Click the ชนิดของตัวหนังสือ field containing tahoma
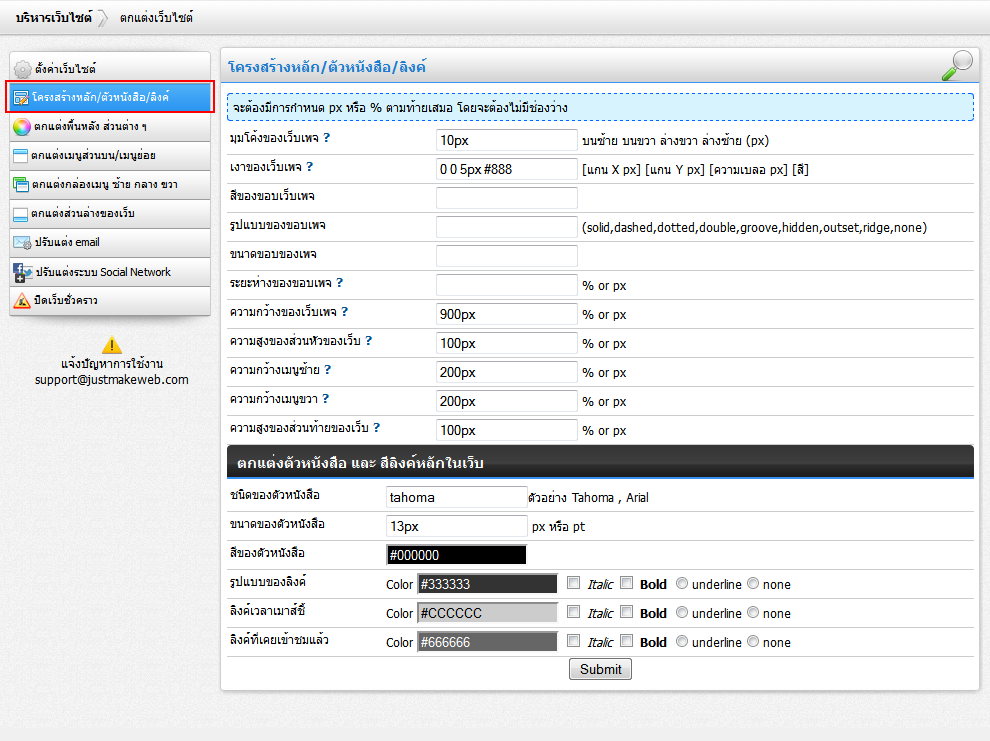This screenshot has width=990, height=741. pyautogui.click(x=456, y=497)
